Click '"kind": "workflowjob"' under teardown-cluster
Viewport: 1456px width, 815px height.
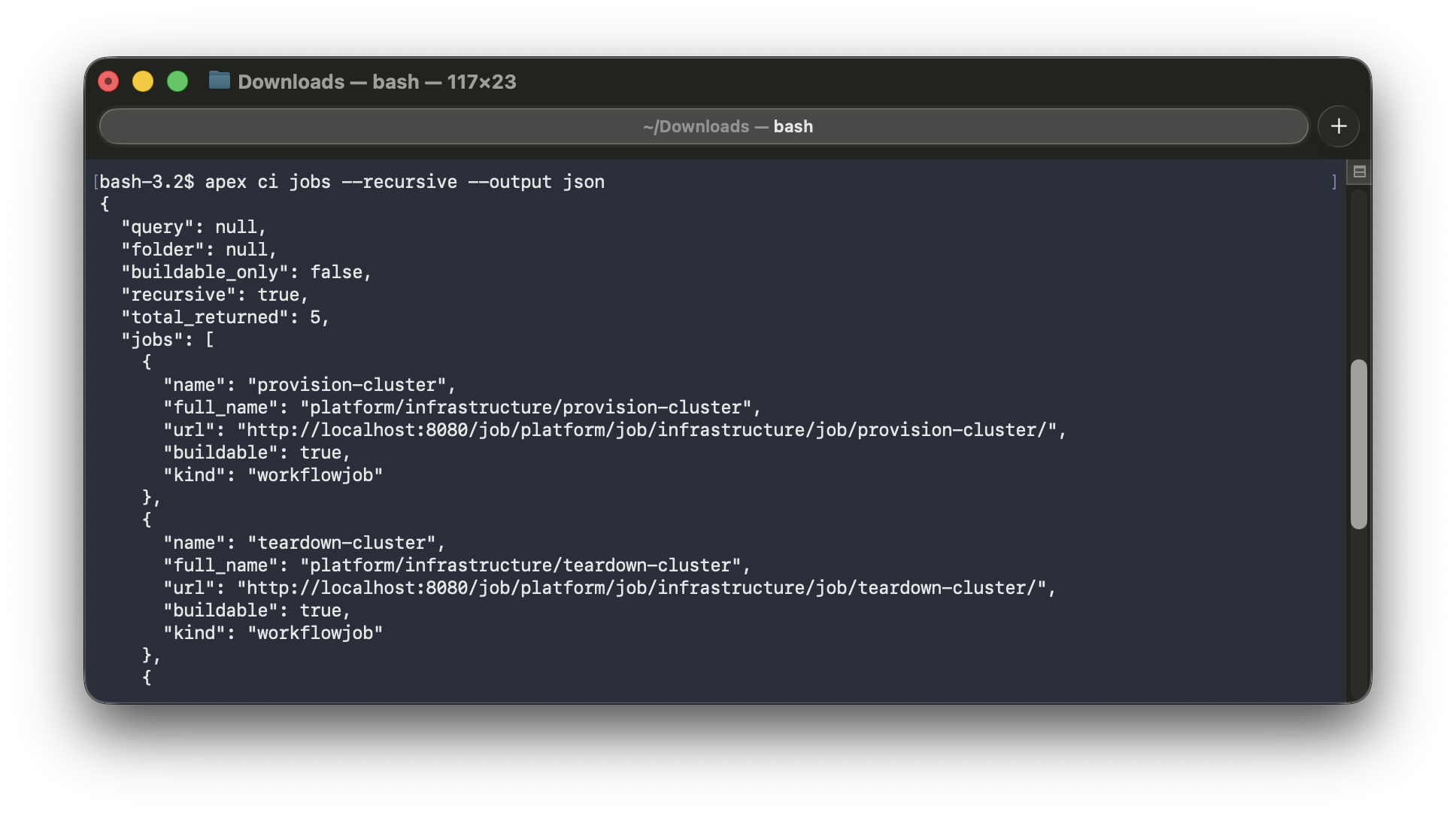[272, 633]
